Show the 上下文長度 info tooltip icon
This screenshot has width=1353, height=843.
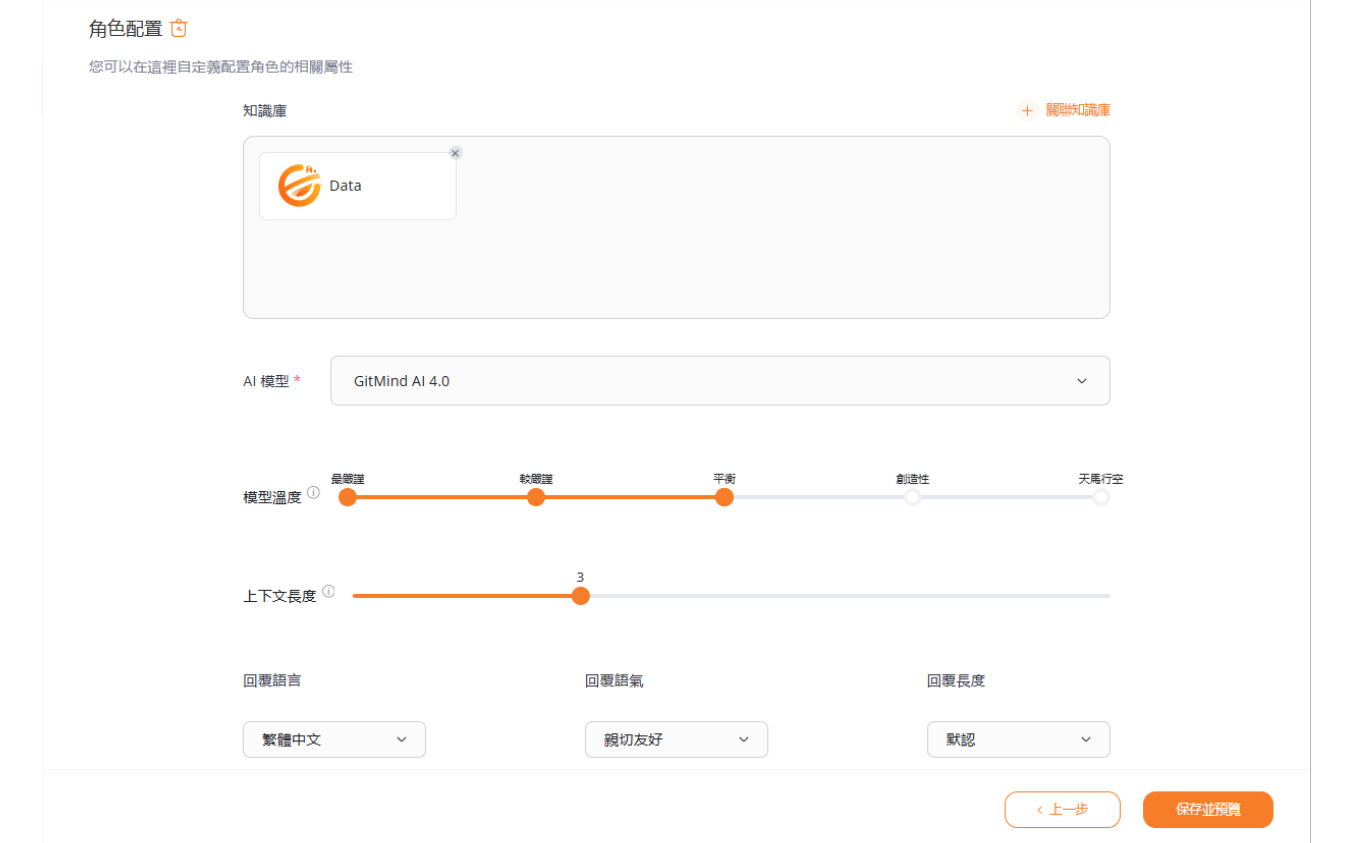pyautogui.click(x=329, y=591)
